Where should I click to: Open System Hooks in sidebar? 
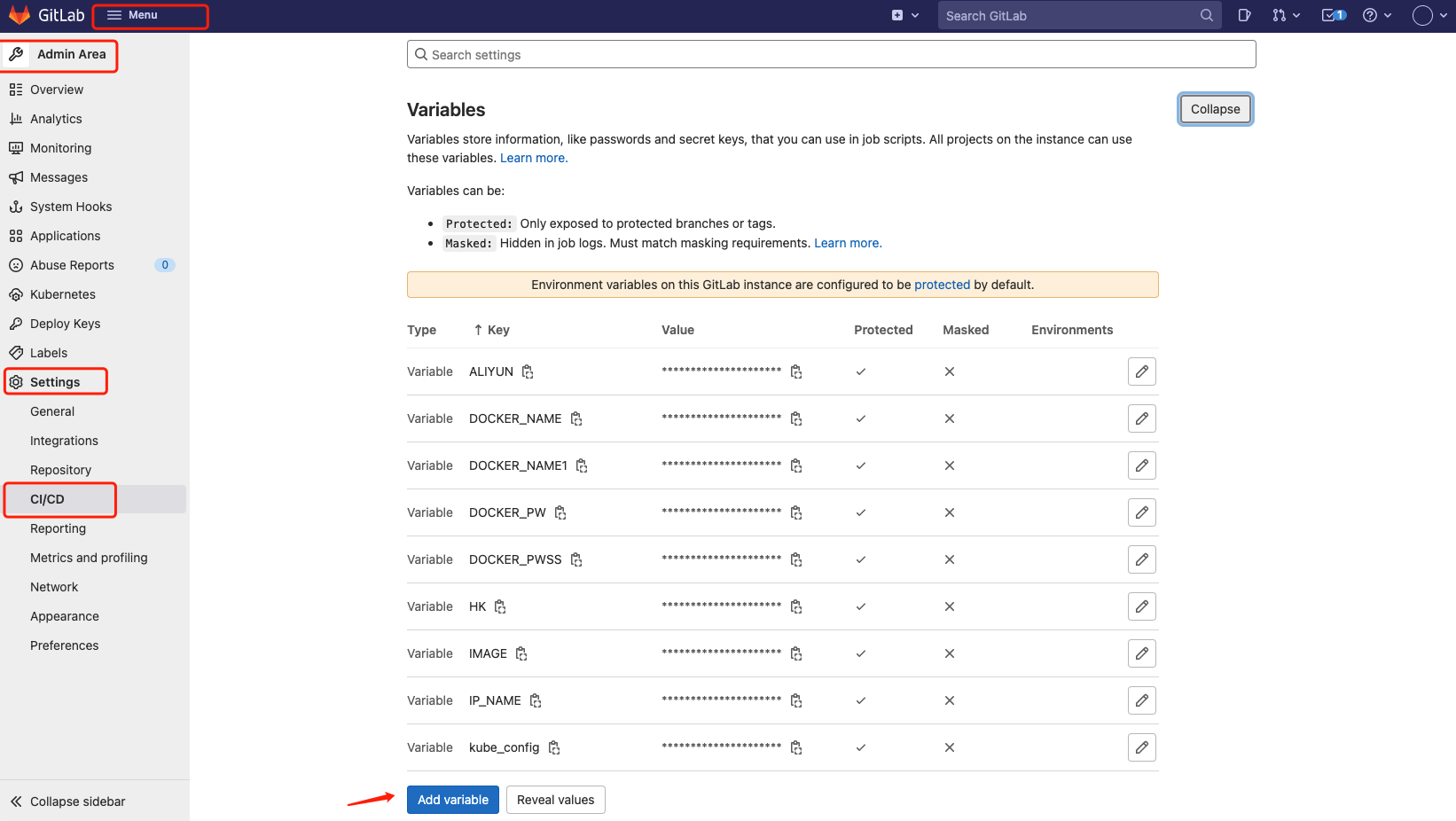pos(71,207)
